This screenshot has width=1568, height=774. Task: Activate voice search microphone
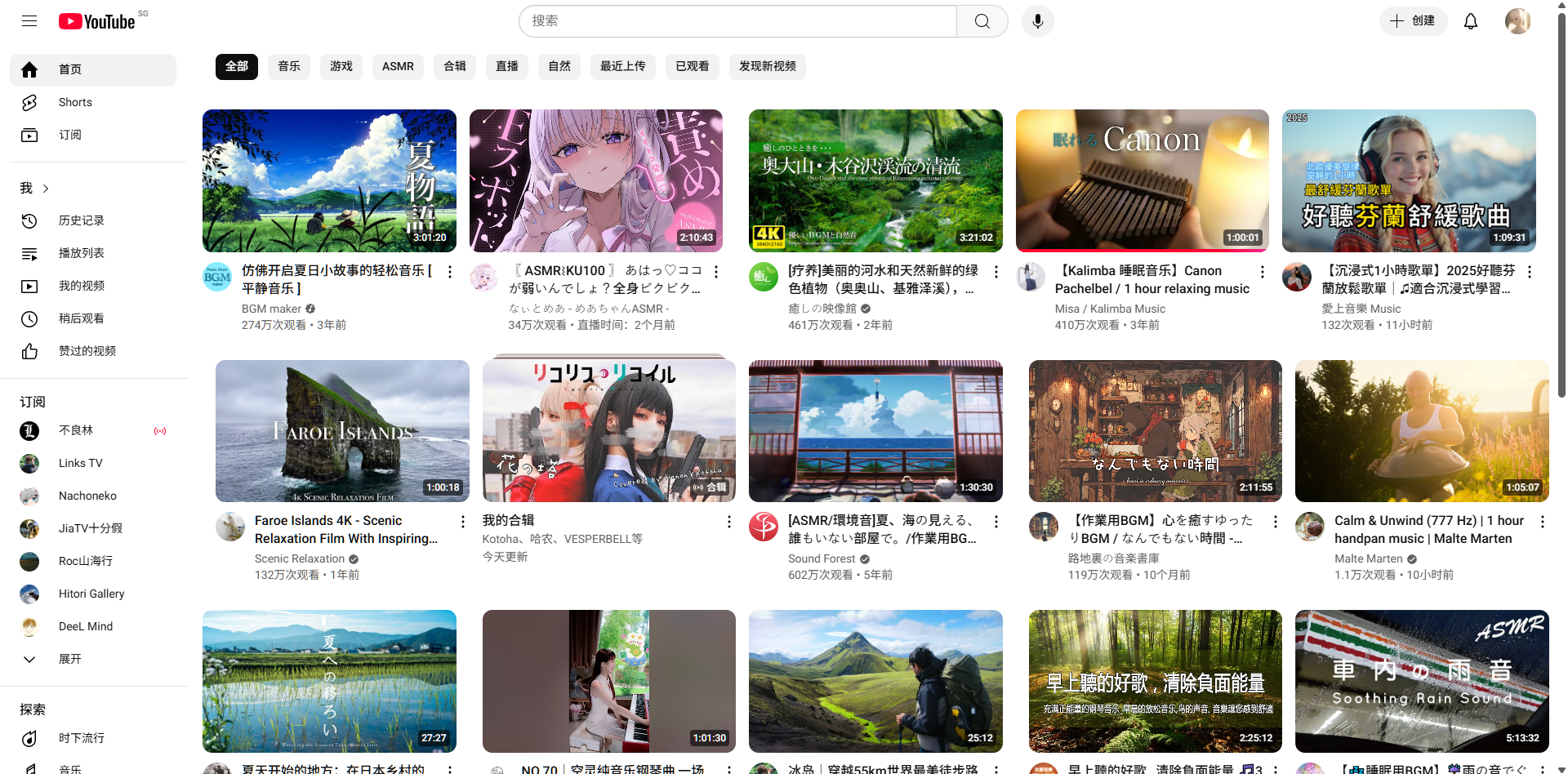point(1037,21)
